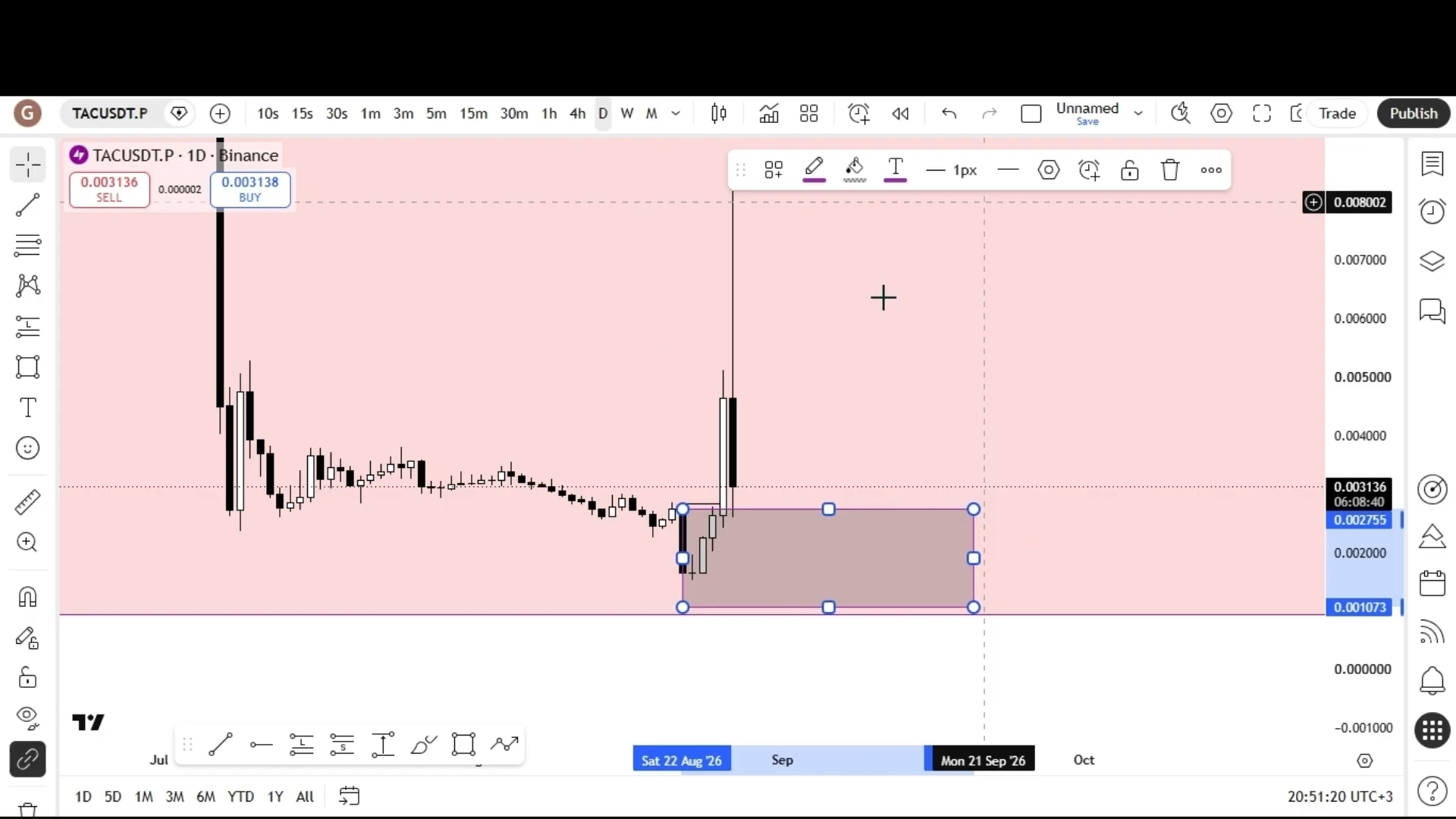Open symbol search for TACUSDT.P
The height and width of the screenshot is (819, 1456).
pyautogui.click(x=110, y=114)
